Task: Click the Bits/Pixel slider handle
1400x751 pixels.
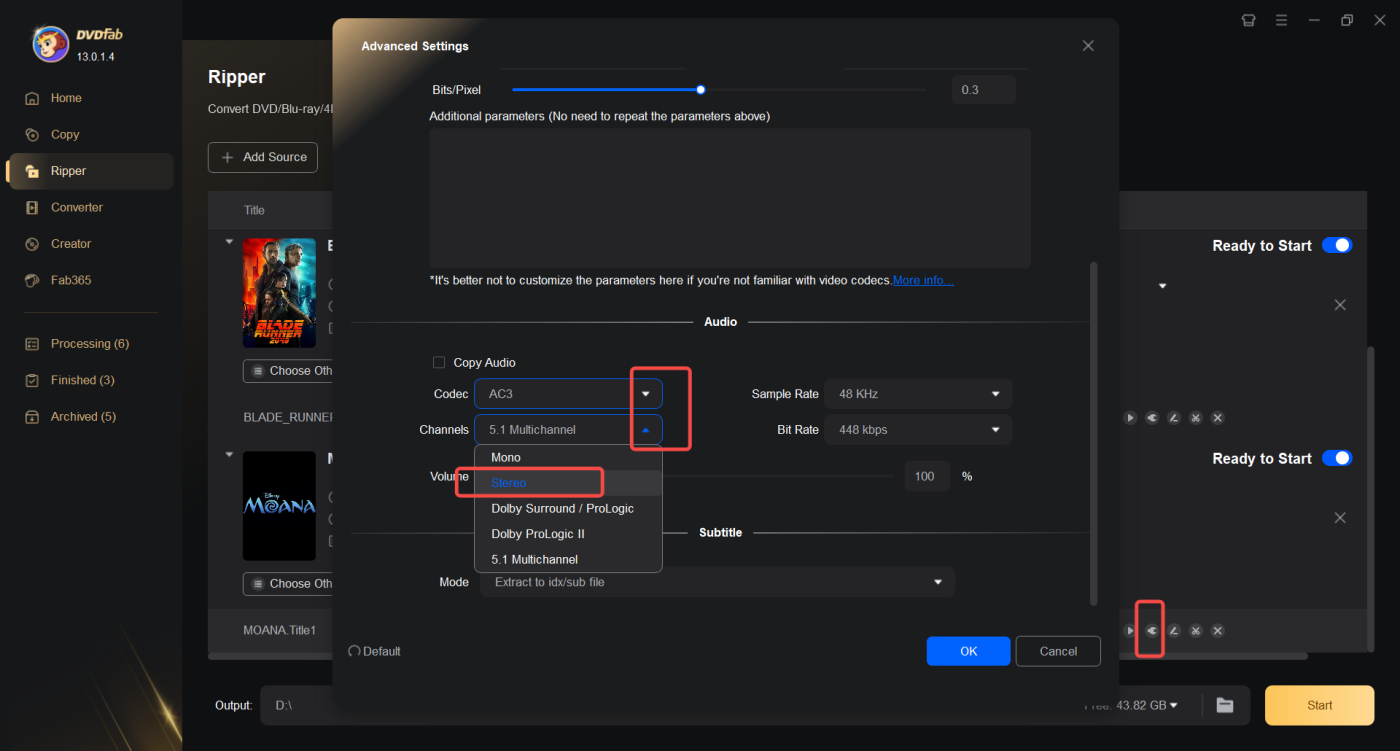Action: pos(701,90)
